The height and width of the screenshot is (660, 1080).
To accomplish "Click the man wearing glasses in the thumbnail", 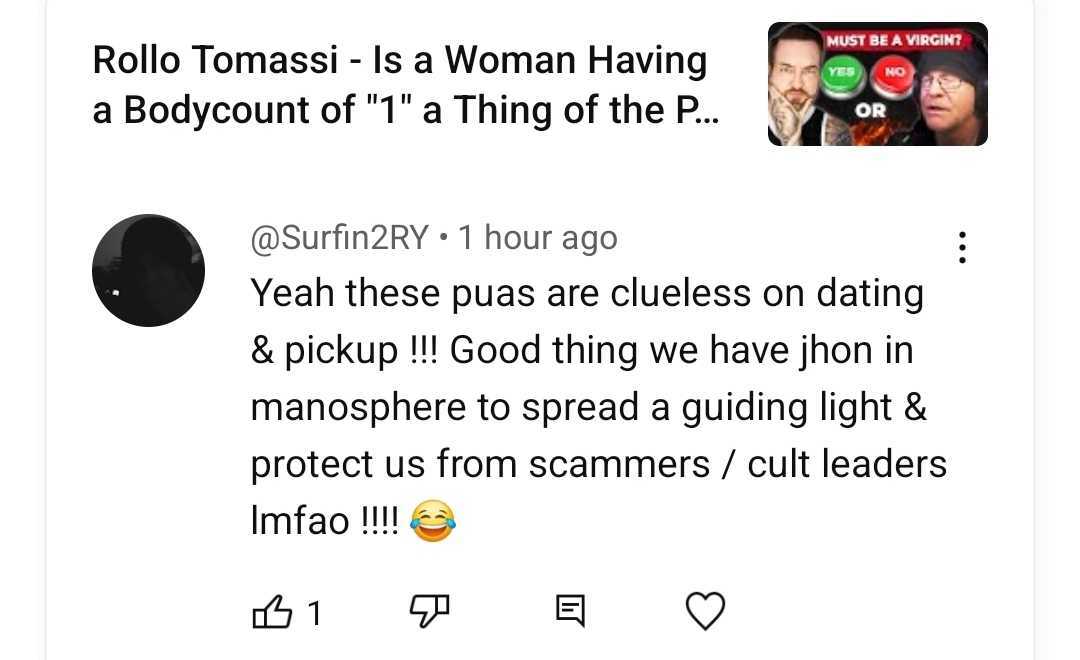I will coord(951,96).
